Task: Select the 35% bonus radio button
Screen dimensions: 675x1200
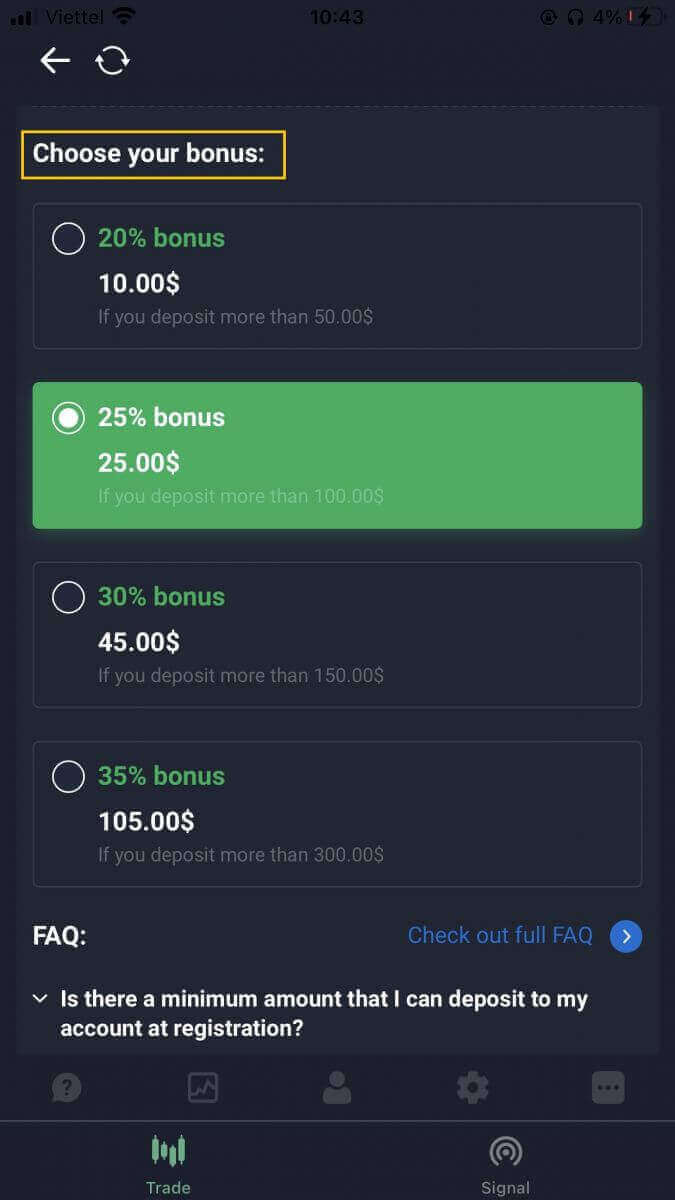Action: click(x=68, y=776)
